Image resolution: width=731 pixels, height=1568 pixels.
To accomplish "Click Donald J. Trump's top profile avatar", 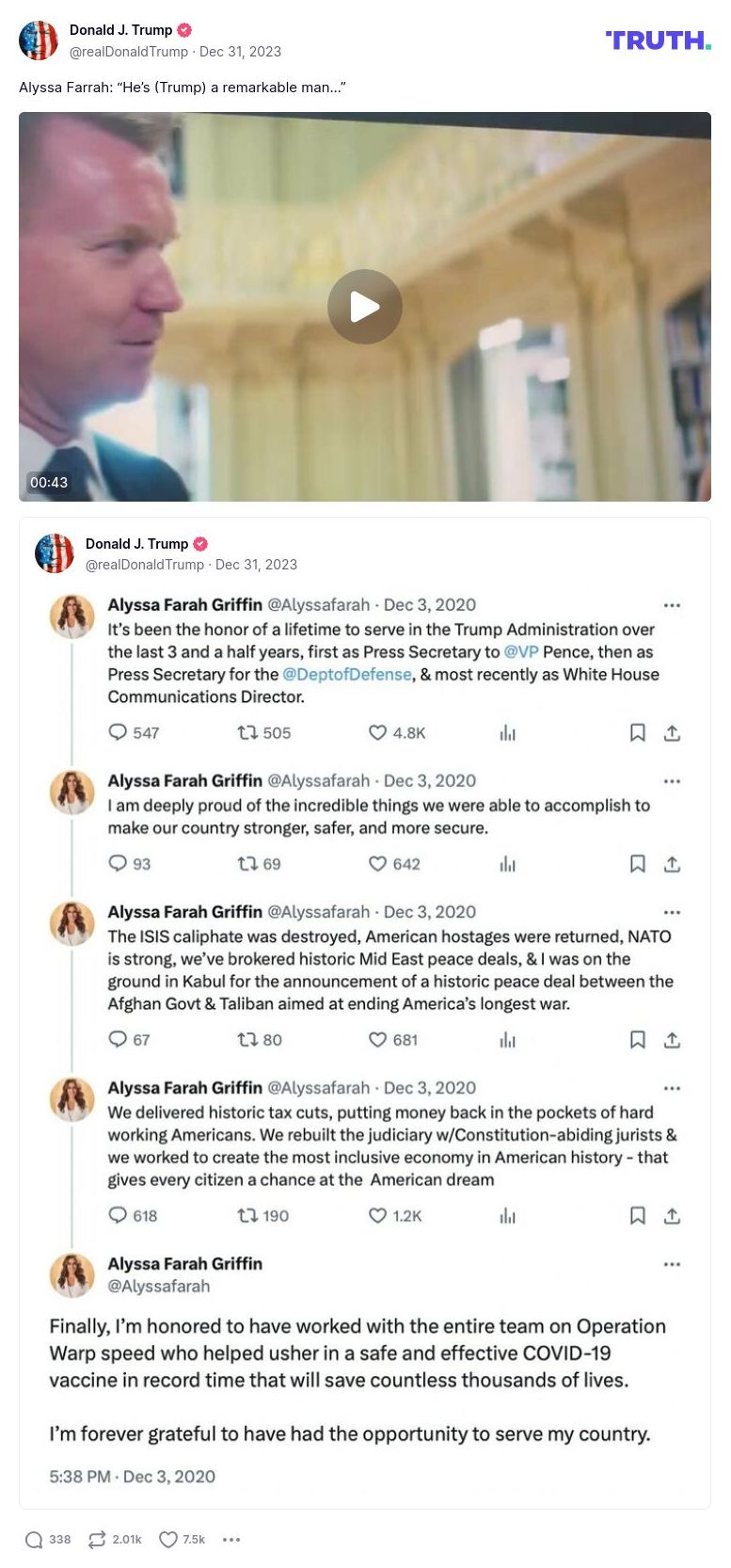I will pyautogui.click(x=39, y=40).
